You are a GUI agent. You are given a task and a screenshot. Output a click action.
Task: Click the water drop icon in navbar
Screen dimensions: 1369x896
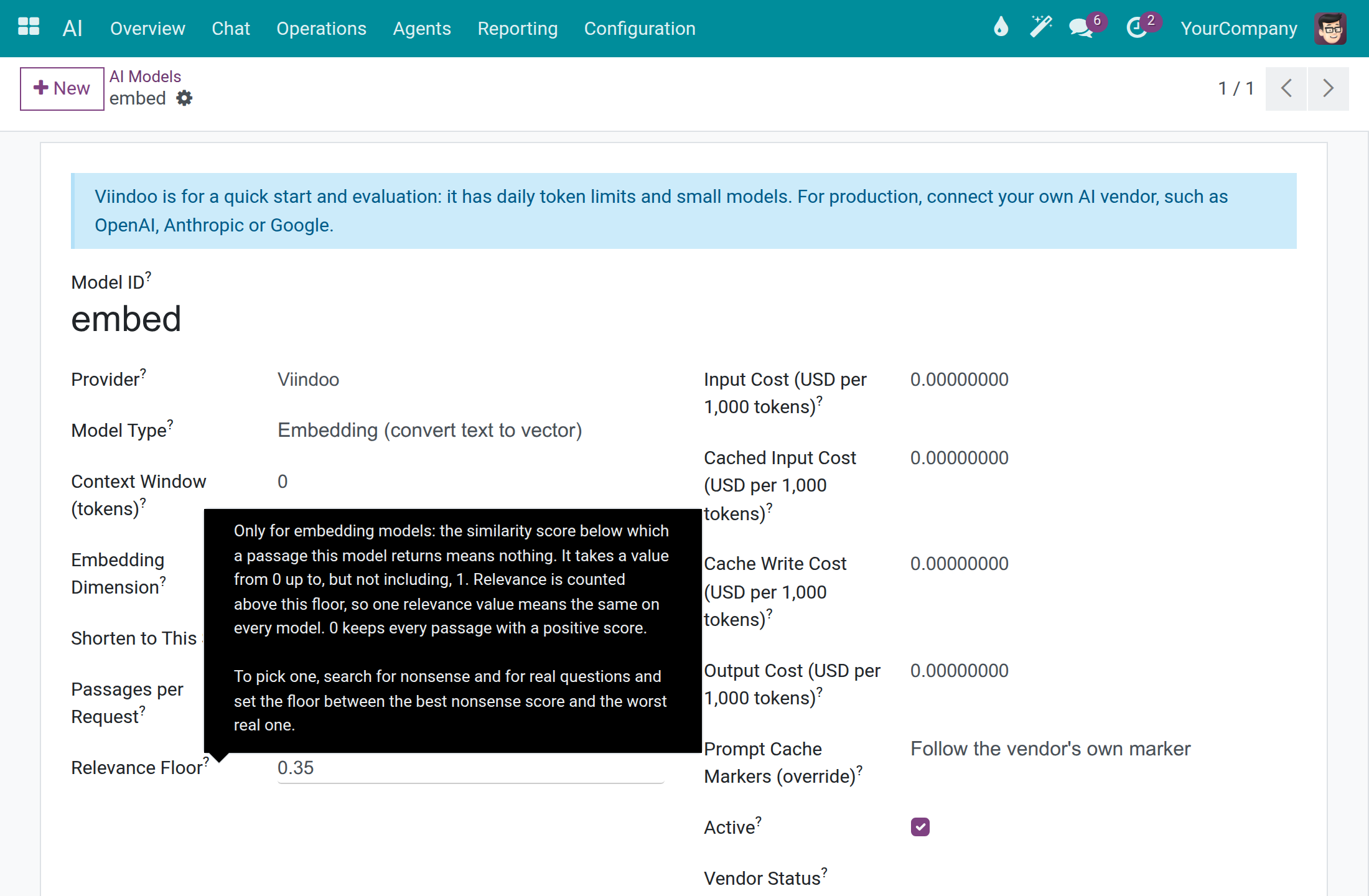1001,27
